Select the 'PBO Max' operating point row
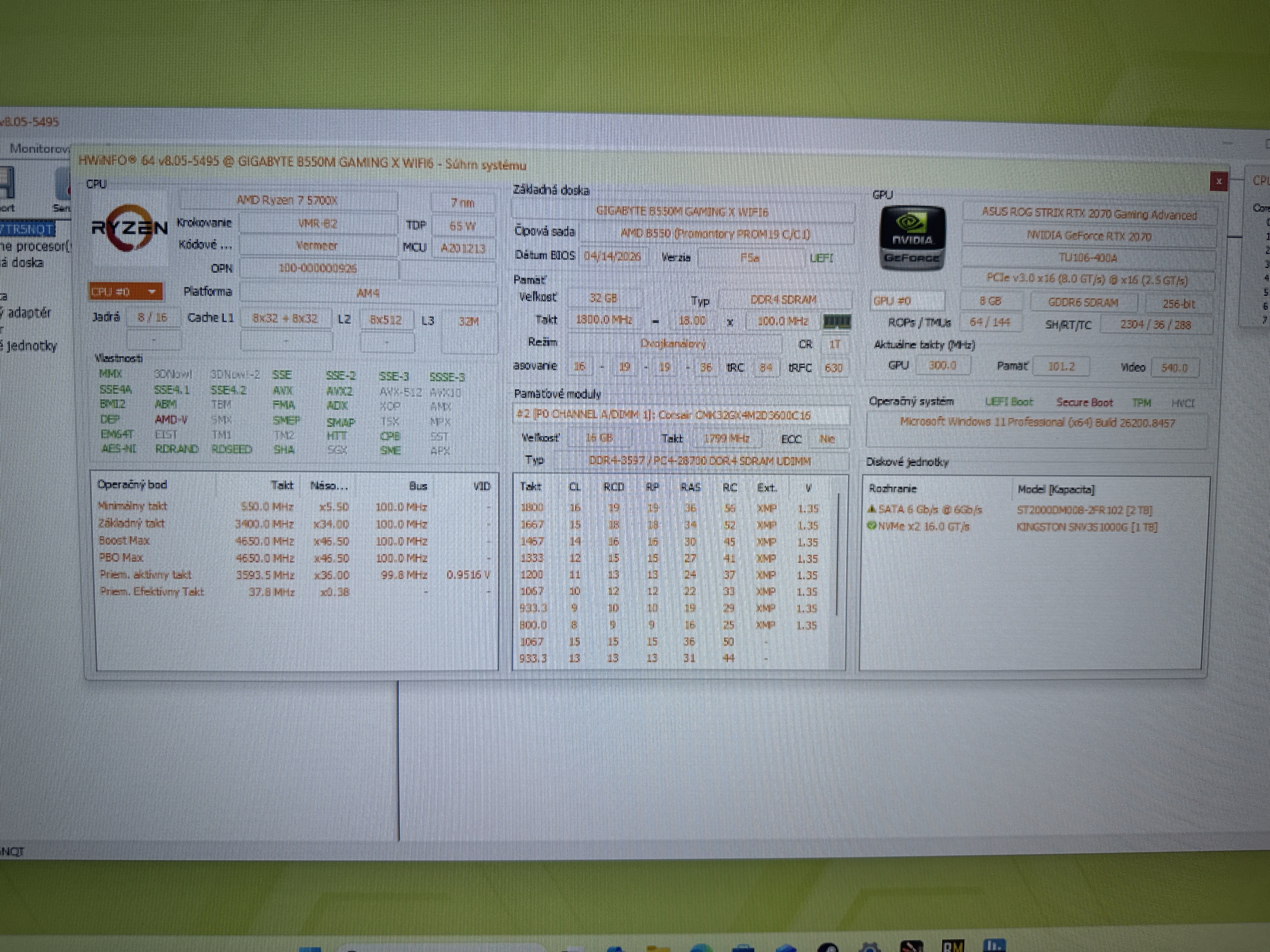1270x952 pixels. tap(294, 558)
